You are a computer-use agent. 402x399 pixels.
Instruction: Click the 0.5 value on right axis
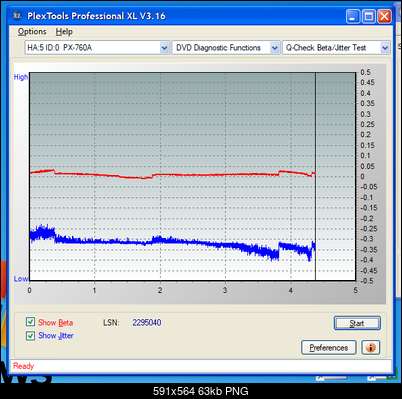pos(365,72)
